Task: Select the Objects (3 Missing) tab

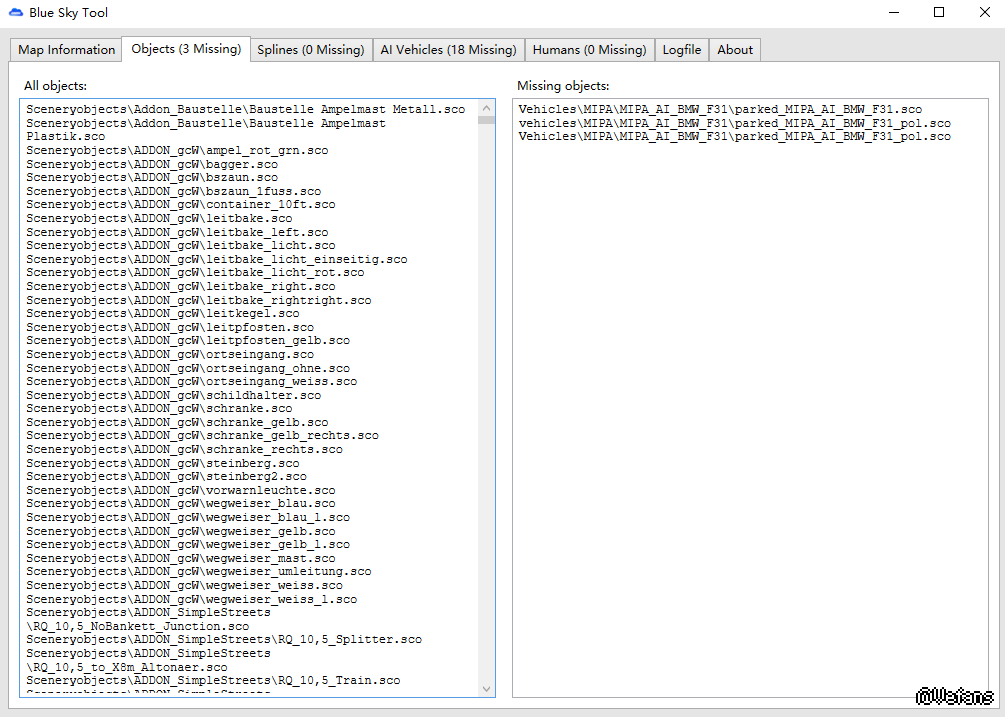Action: pyautogui.click(x=186, y=49)
